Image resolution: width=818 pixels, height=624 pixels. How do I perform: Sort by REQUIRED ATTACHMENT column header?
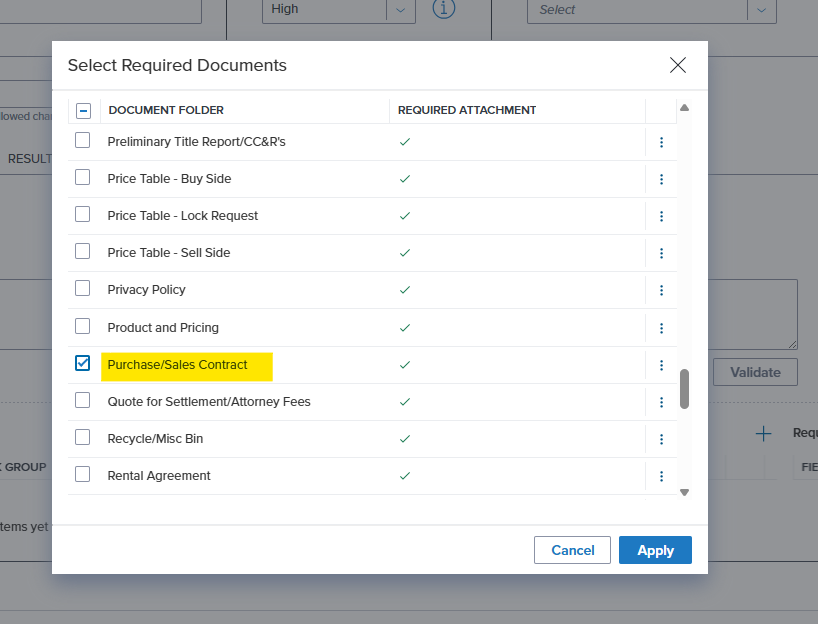467,110
